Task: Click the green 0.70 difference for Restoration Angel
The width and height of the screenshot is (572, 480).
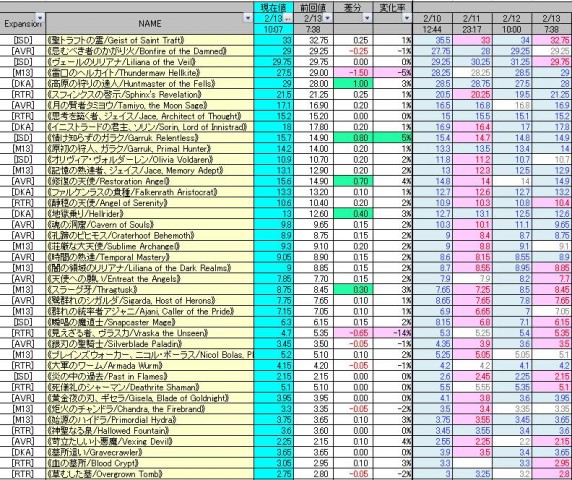Action: [x=353, y=181]
